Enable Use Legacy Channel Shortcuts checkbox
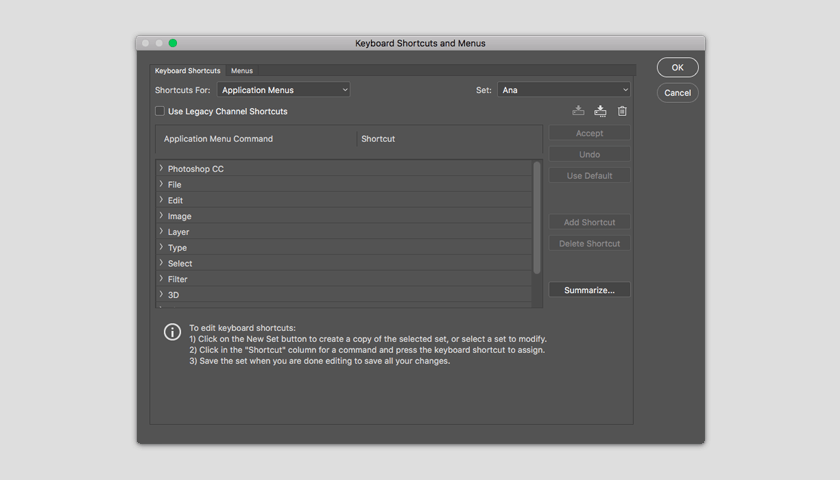 pyautogui.click(x=160, y=111)
